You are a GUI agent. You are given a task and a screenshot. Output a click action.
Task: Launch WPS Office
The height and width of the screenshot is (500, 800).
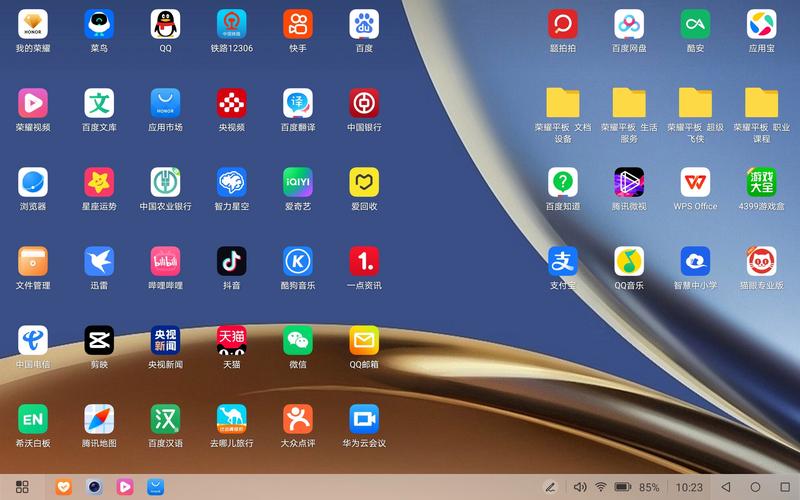[695, 182]
